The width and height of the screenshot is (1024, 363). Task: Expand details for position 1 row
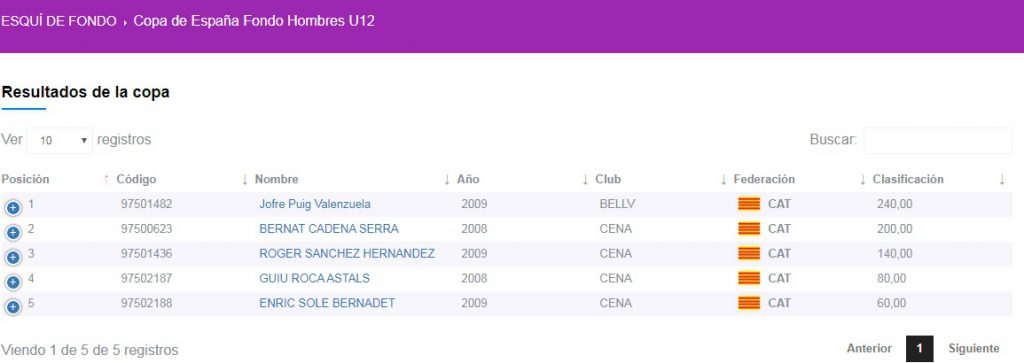click(x=12, y=208)
